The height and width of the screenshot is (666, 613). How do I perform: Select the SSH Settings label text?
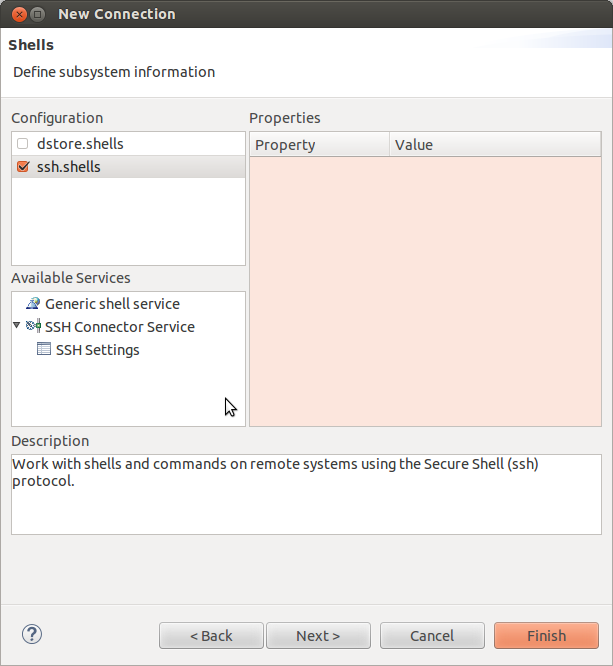(97, 350)
